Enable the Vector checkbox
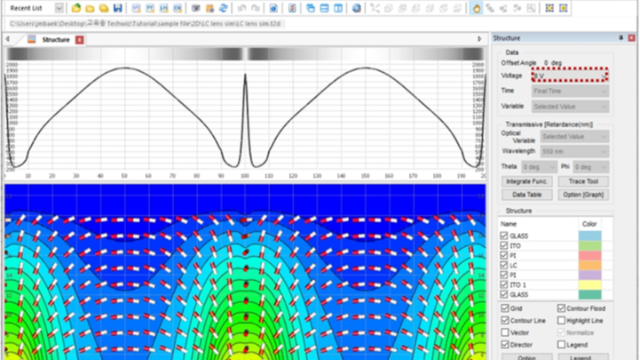 [505, 332]
